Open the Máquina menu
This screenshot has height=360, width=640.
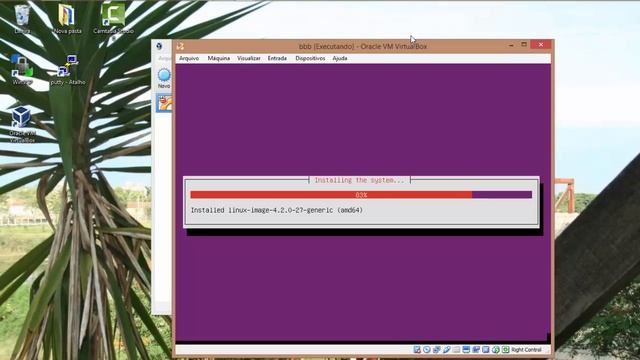coord(219,58)
